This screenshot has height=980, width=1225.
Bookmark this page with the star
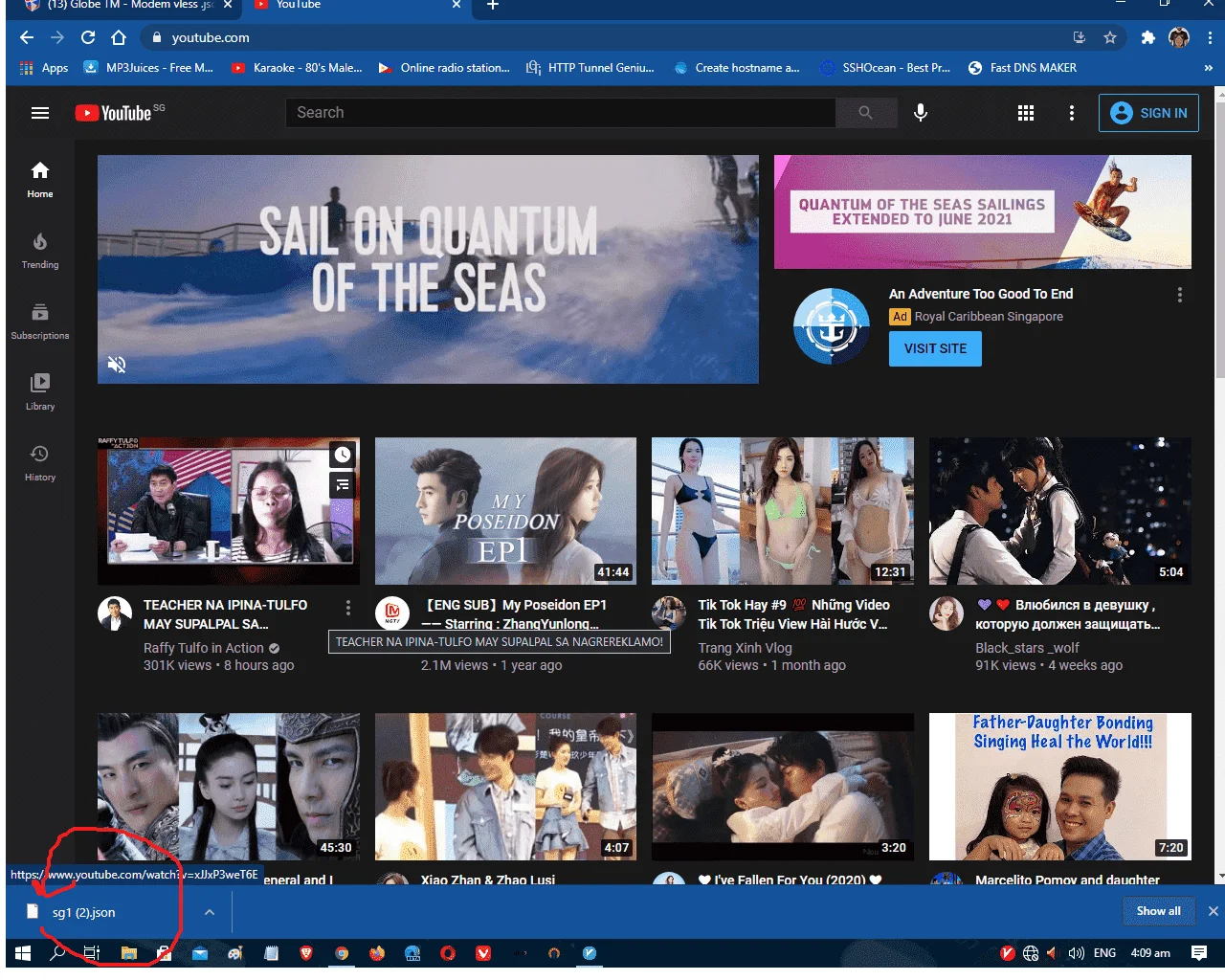pos(1110,38)
